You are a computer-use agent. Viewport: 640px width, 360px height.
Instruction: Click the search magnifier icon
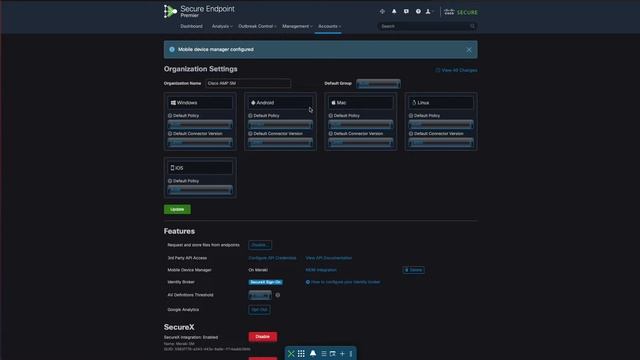pyautogui.click(x=472, y=26)
